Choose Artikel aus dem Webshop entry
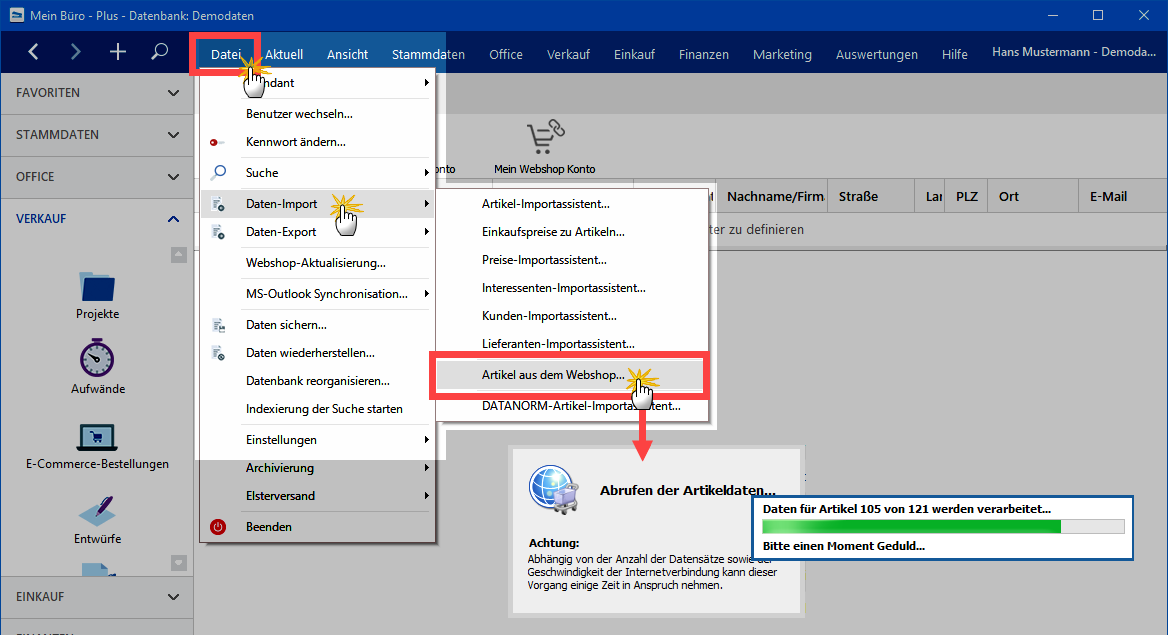This screenshot has height=635, width=1168. 570,375
